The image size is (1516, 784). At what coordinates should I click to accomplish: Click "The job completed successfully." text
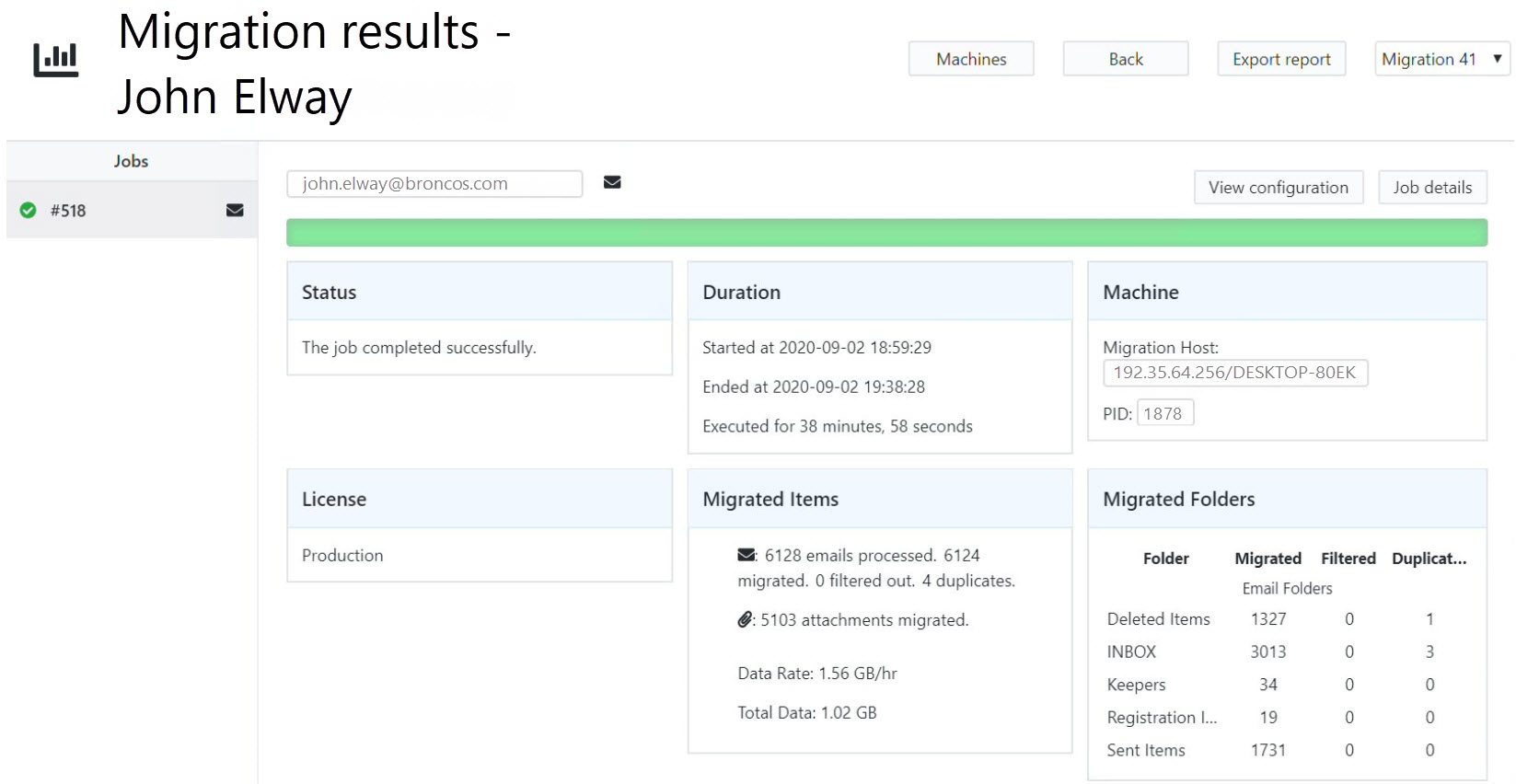coord(419,348)
